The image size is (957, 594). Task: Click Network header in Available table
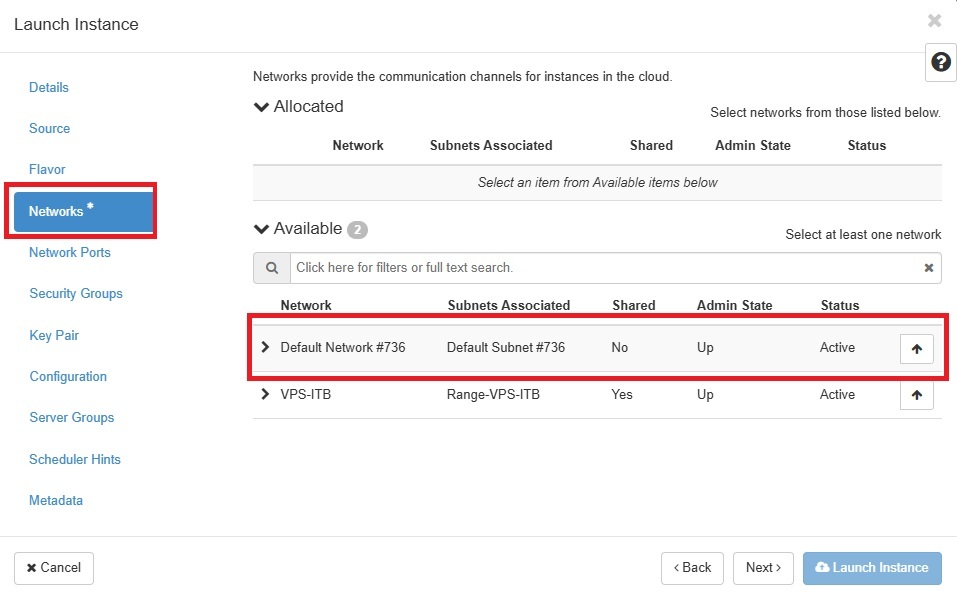(x=306, y=305)
